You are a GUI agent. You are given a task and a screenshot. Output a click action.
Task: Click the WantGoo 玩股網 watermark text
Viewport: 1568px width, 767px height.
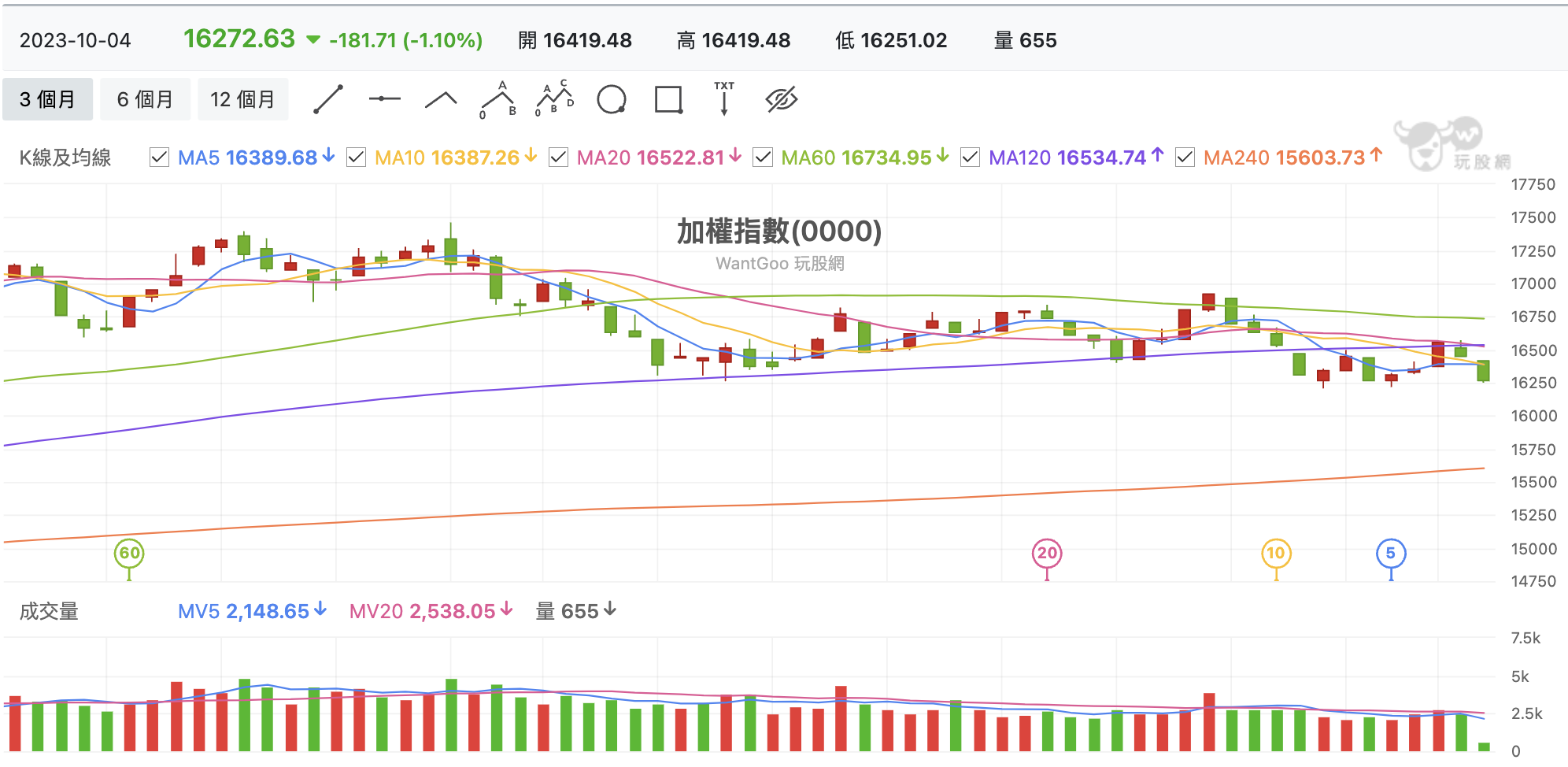[779, 263]
